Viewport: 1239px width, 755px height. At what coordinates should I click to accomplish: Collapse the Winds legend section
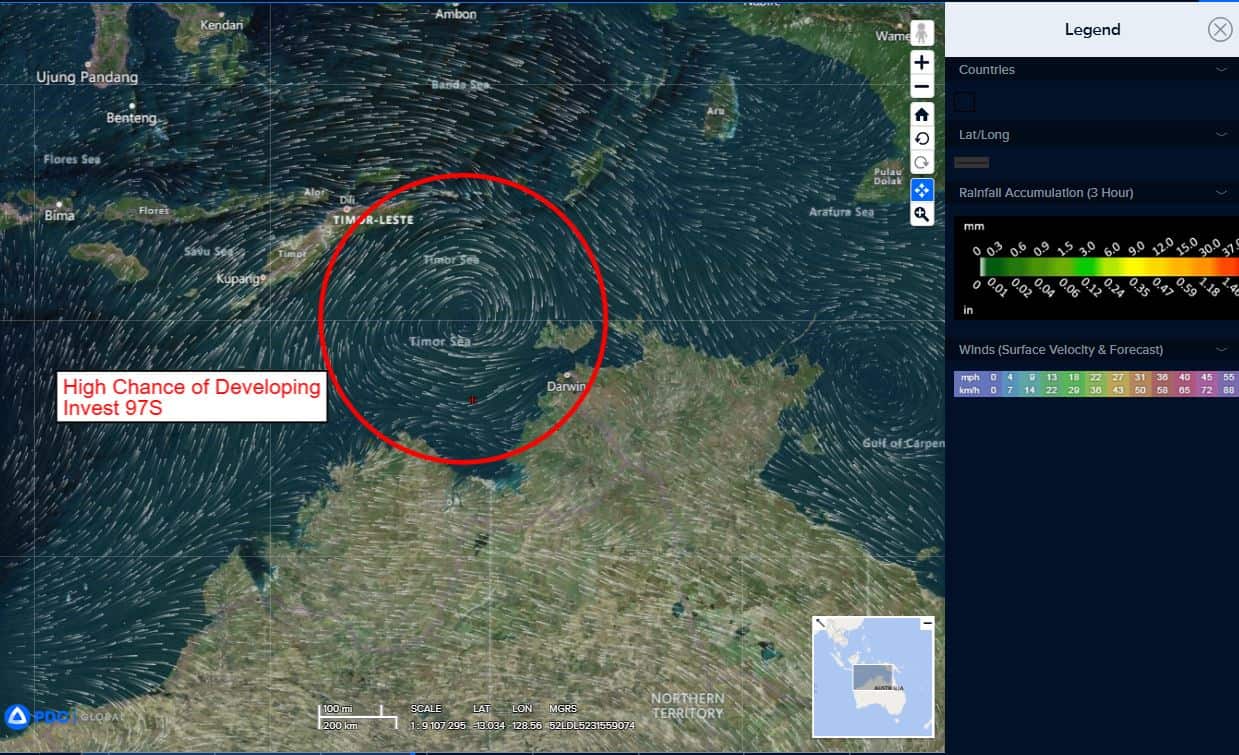tap(1221, 350)
